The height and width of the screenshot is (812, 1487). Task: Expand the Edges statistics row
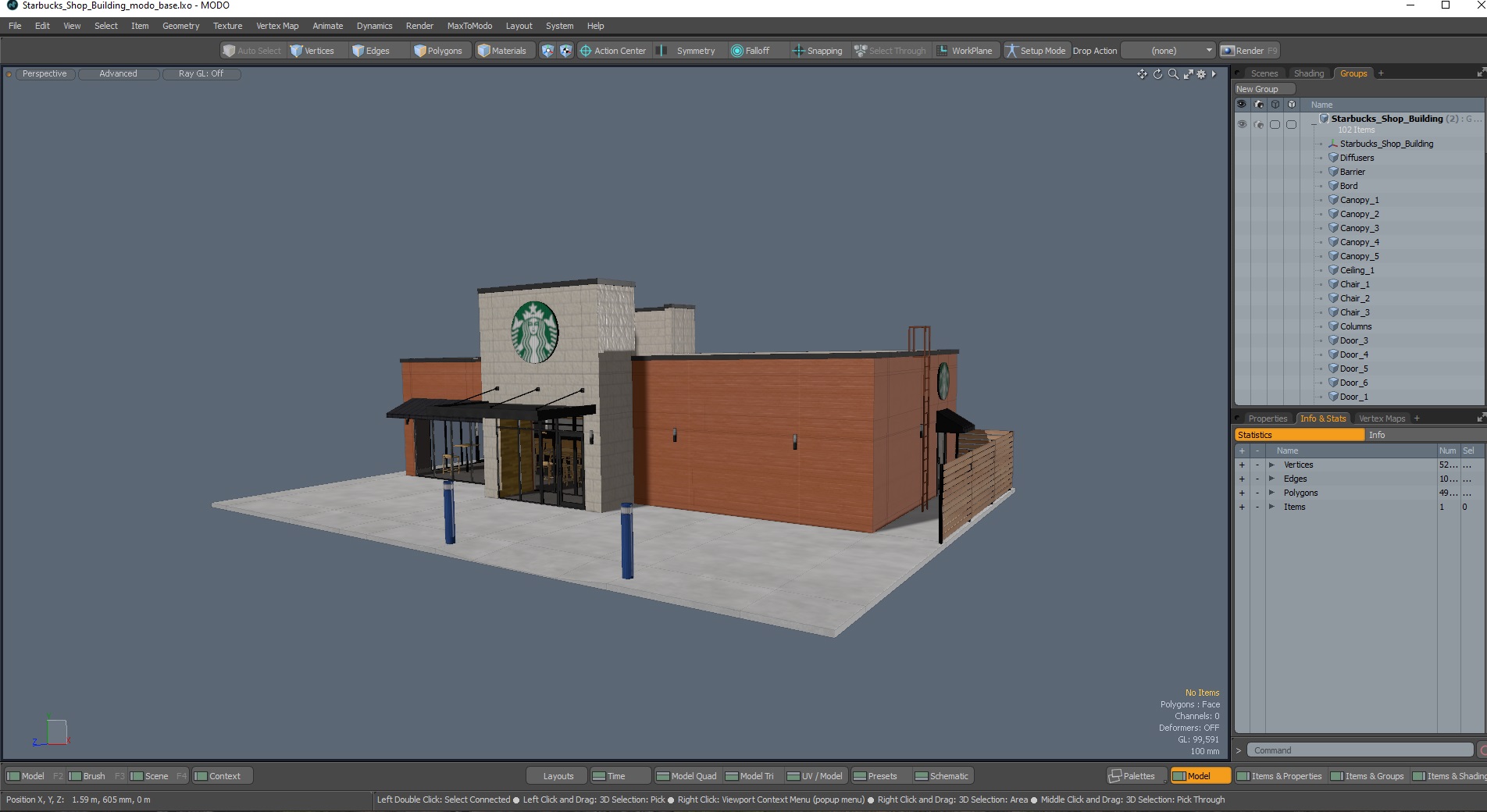click(x=1271, y=479)
